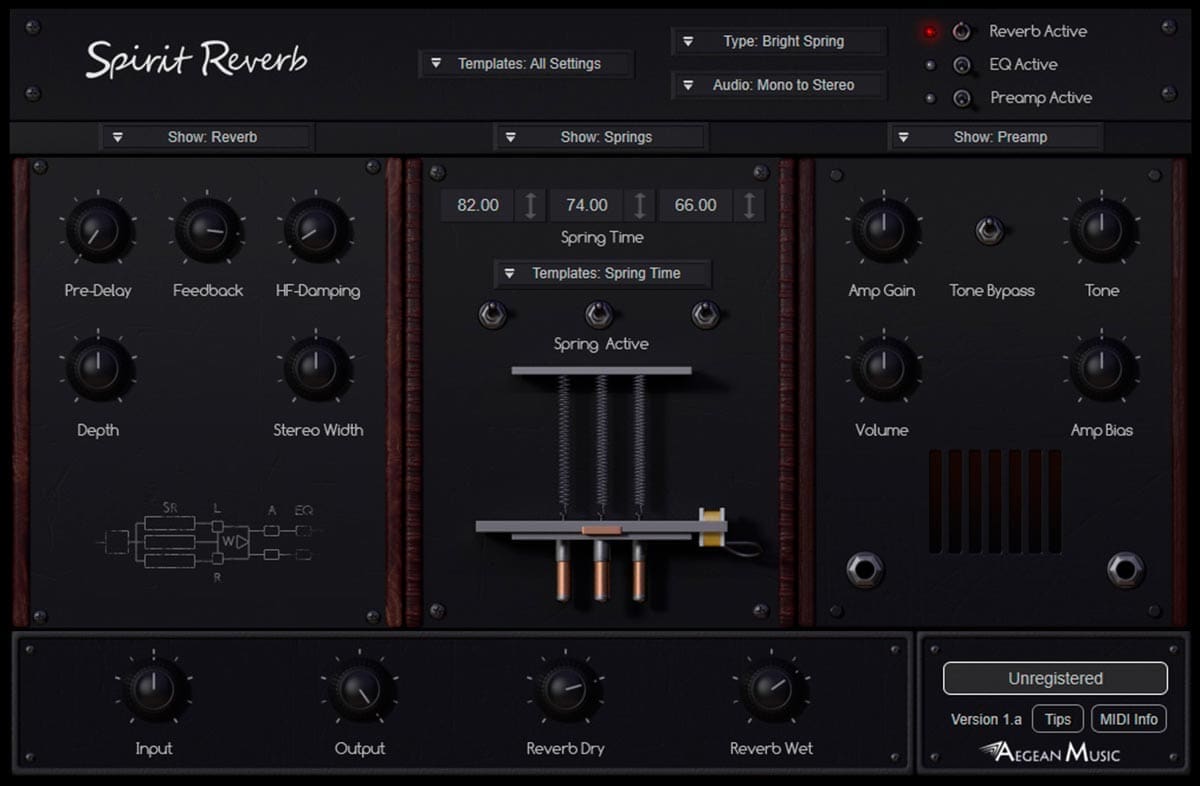Click the Stereo Width knob
The width and height of the screenshot is (1200, 786).
pyautogui.click(x=318, y=369)
